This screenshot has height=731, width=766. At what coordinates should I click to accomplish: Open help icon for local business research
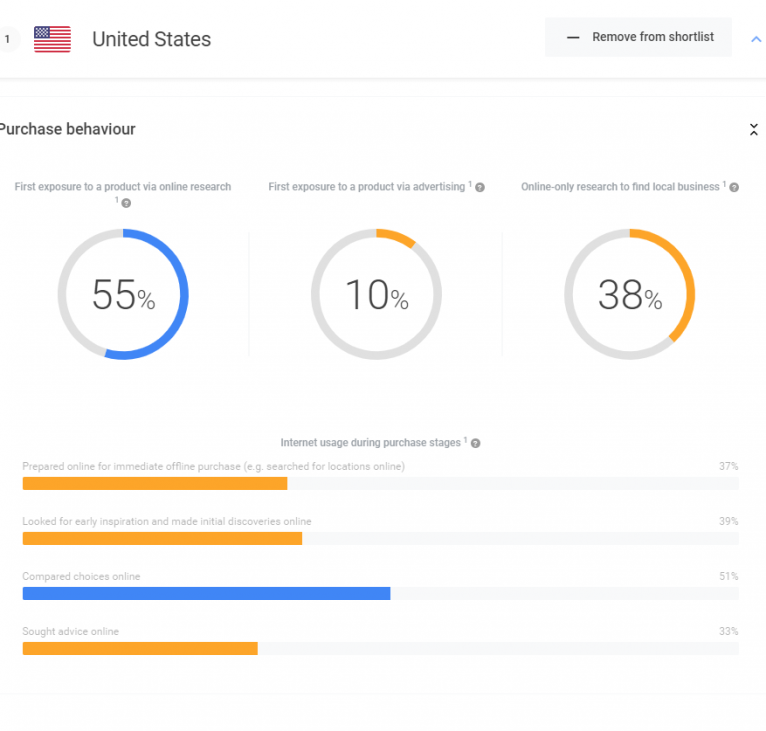click(x=734, y=187)
